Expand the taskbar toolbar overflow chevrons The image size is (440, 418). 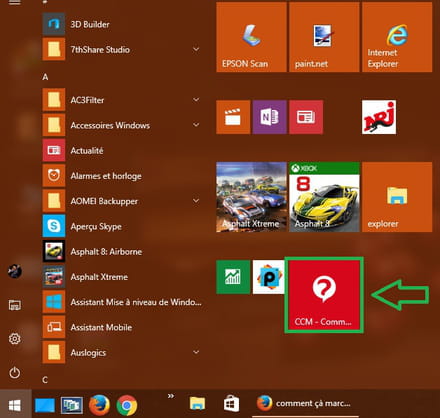point(171,396)
